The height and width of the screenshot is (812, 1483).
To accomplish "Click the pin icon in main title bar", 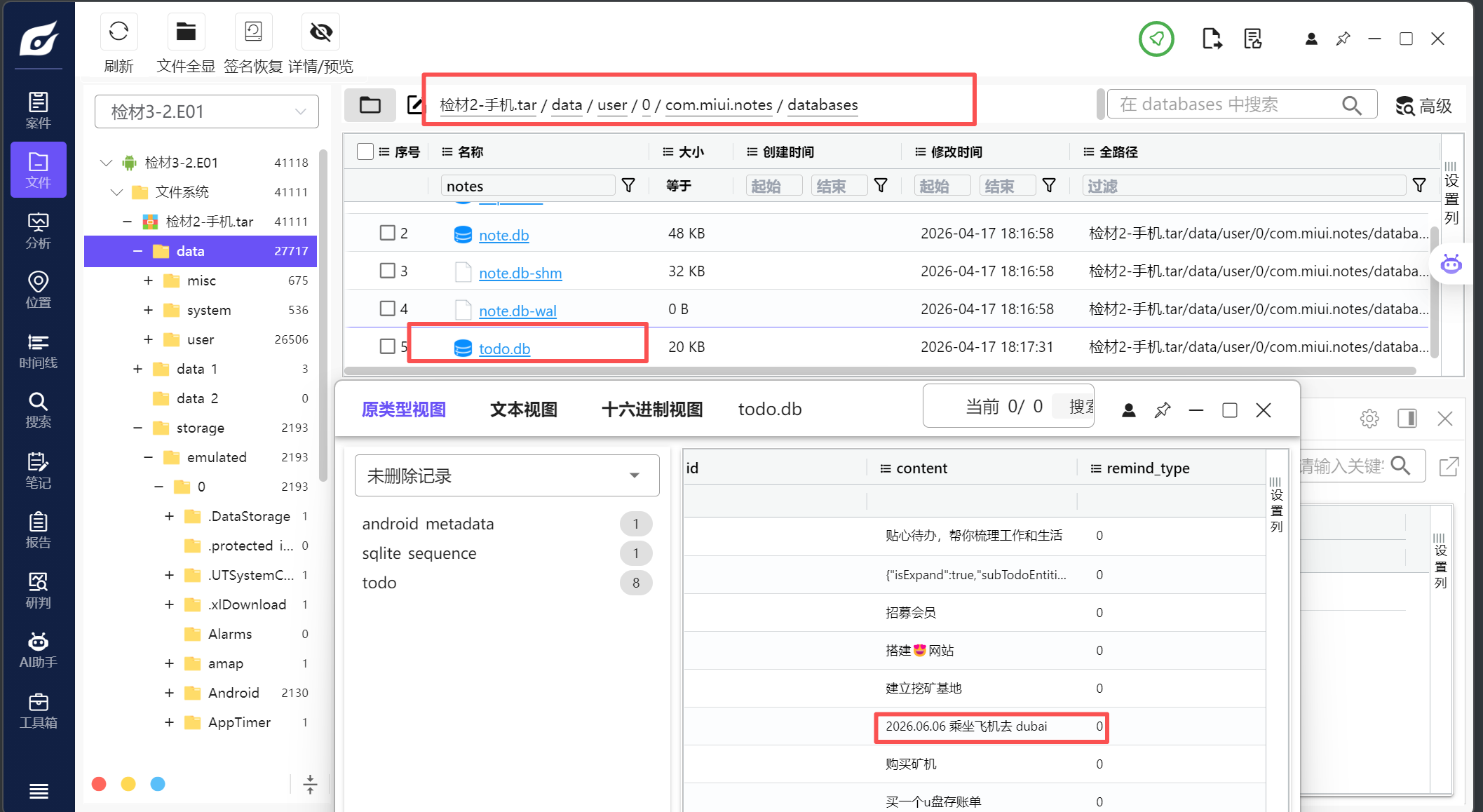I will pos(1343,39).
